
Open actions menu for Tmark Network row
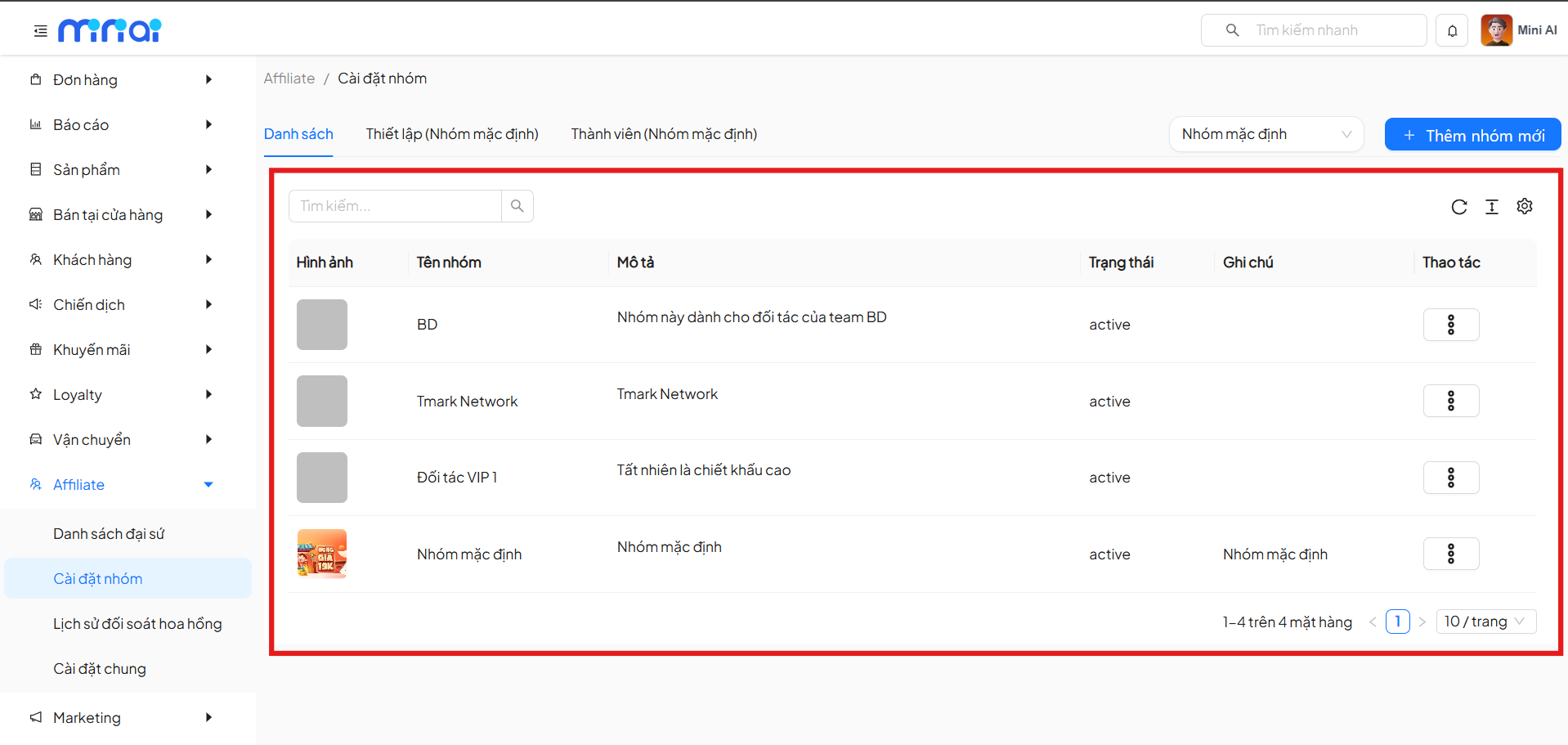[1450, 401]
